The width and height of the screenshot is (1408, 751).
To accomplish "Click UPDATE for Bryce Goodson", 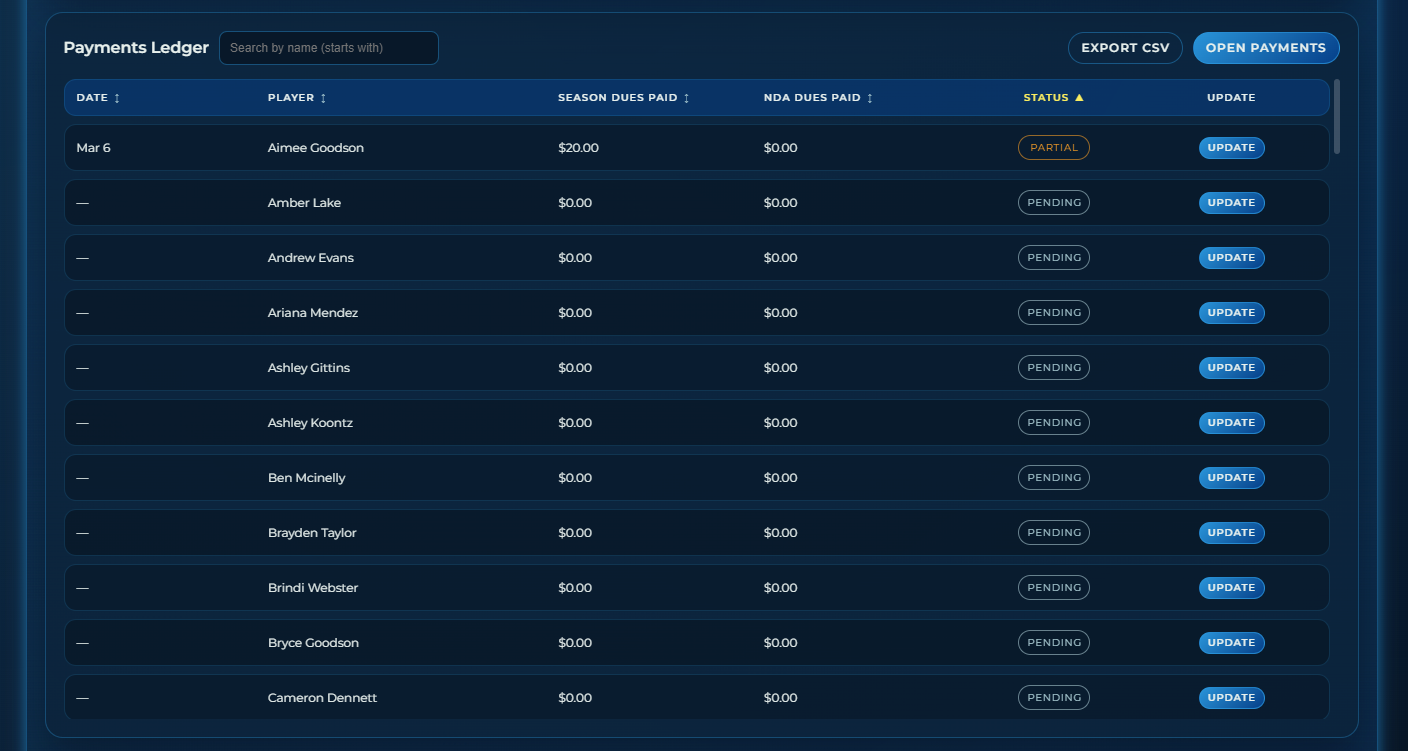I will point(1231,642).
